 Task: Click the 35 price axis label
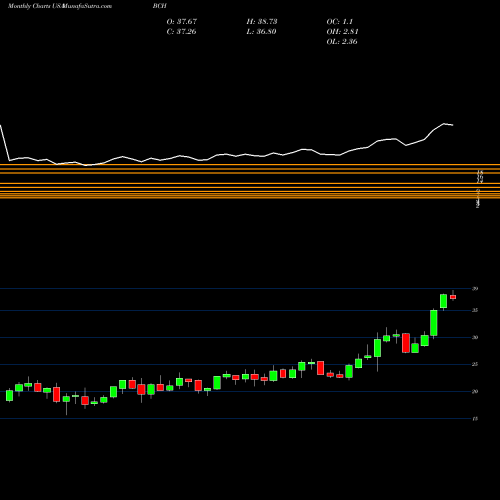tap(475, 310)
